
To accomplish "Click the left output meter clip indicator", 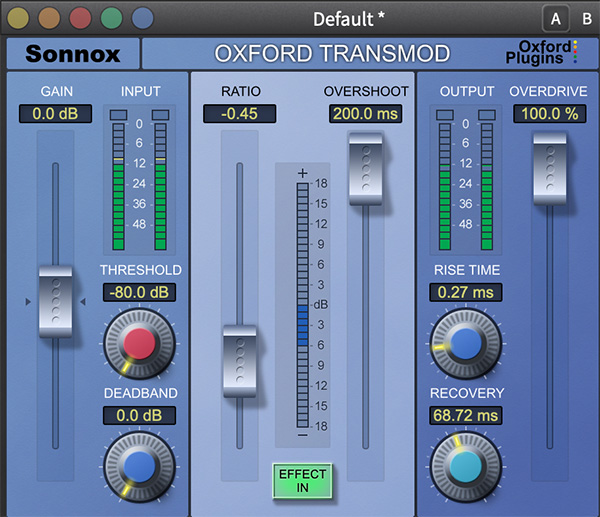I will coord(445,115).
